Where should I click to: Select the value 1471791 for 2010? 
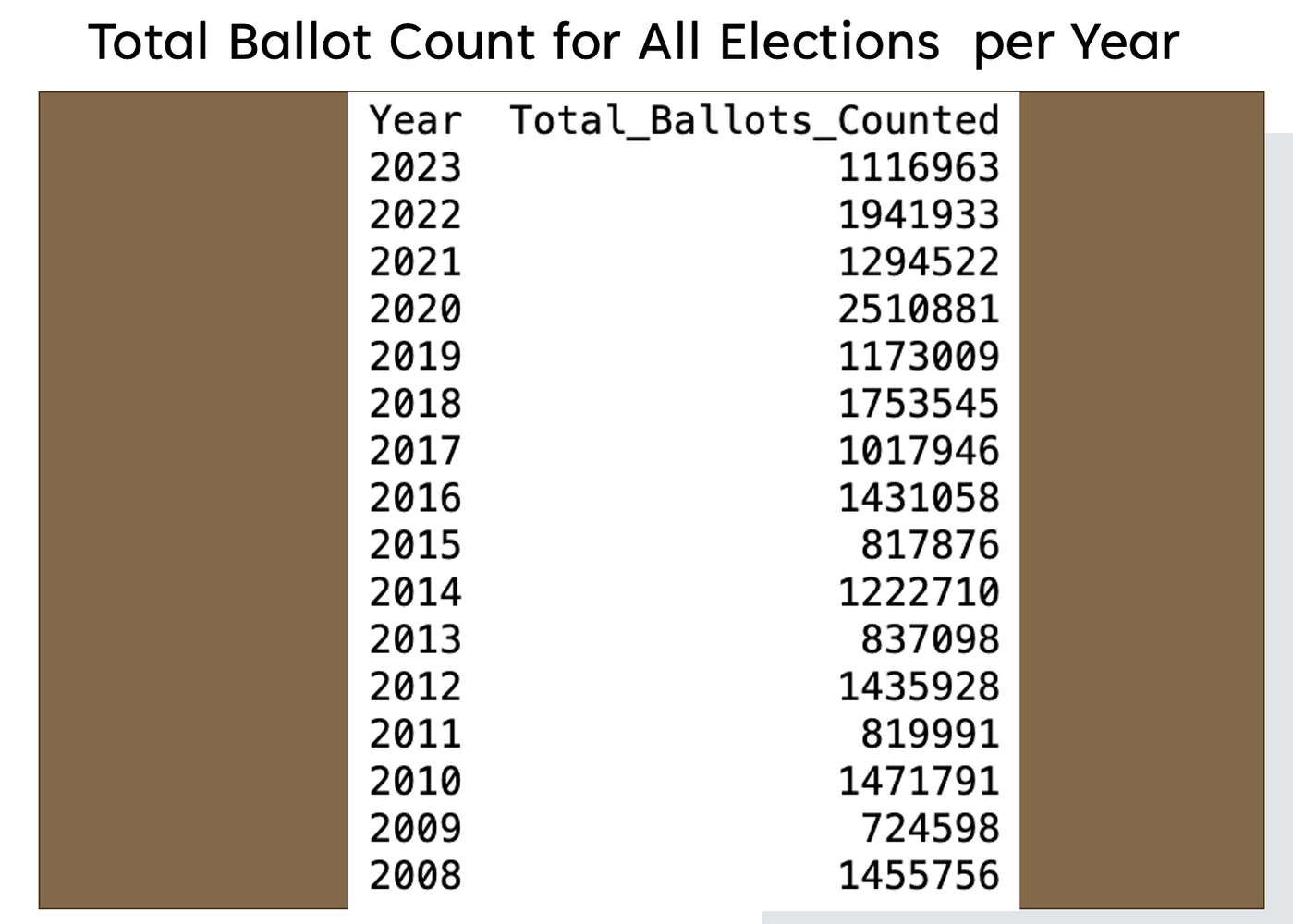(919, 782)
